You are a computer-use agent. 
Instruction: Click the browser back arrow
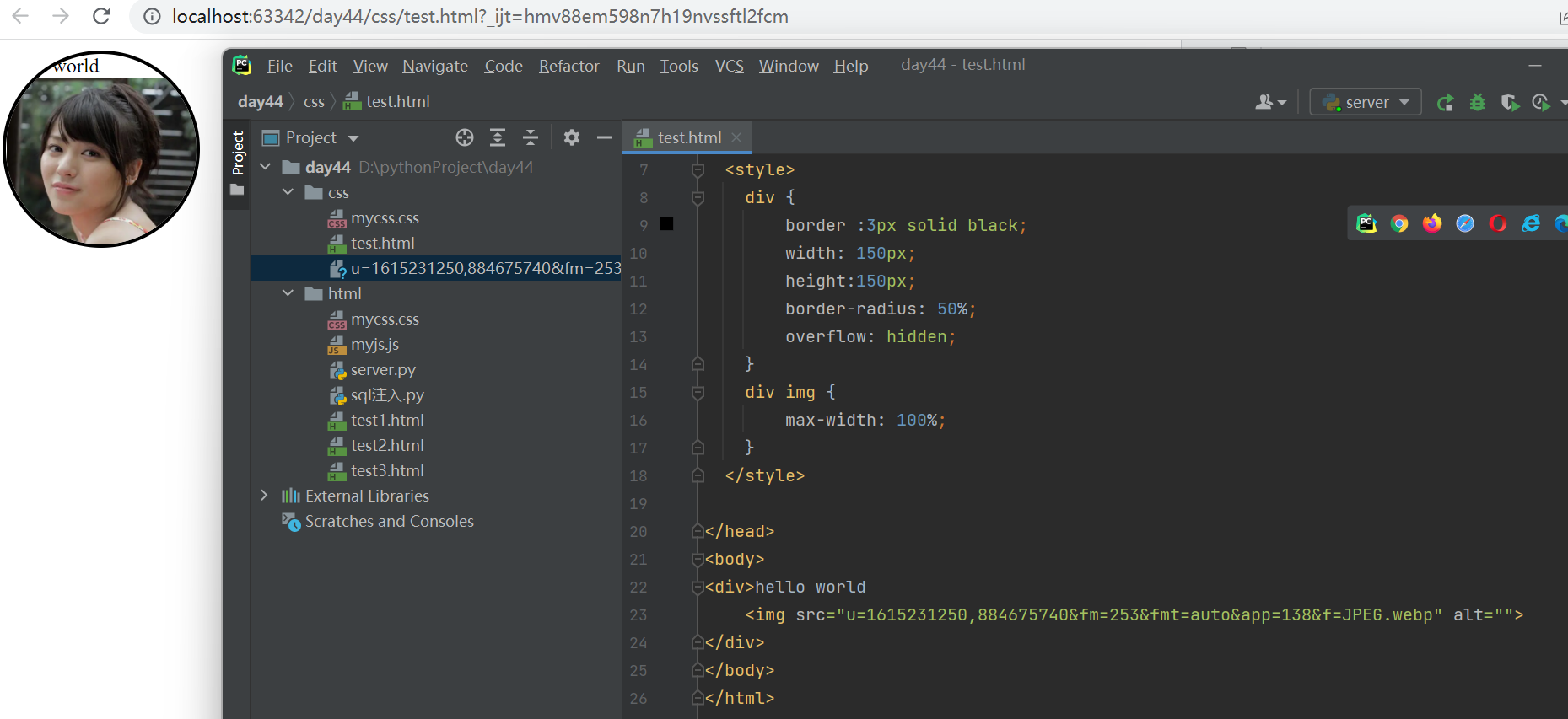(x=20, y=16)
